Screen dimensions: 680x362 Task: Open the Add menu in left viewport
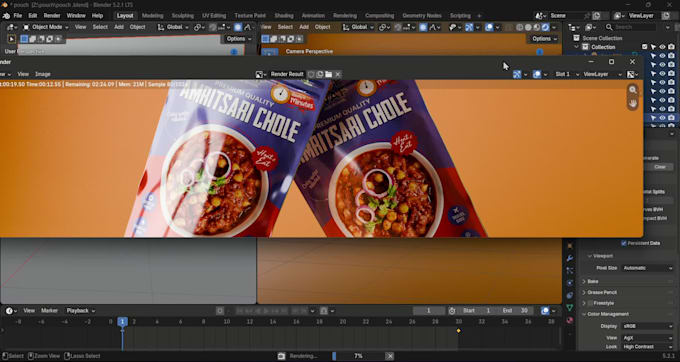point(119,27)
